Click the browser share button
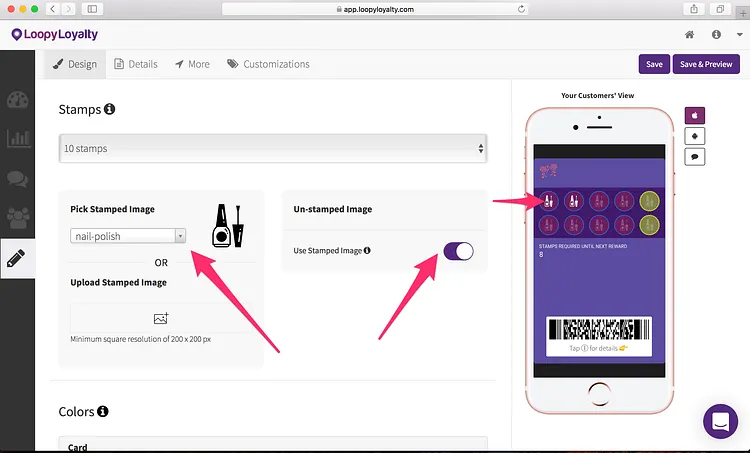 (x=694, y=9)
